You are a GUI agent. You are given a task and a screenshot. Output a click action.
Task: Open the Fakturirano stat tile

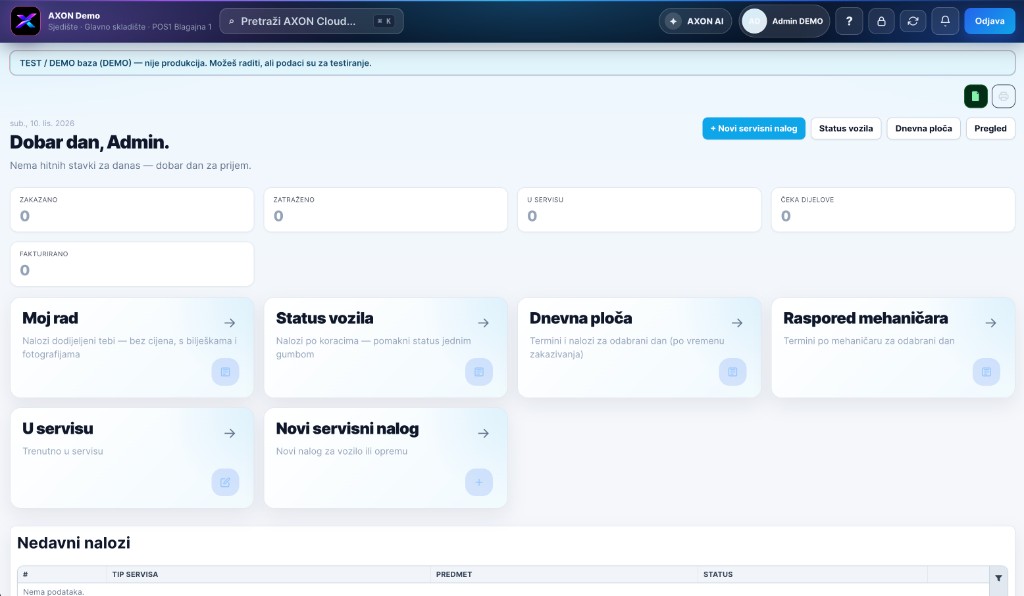tap(132, 264)
